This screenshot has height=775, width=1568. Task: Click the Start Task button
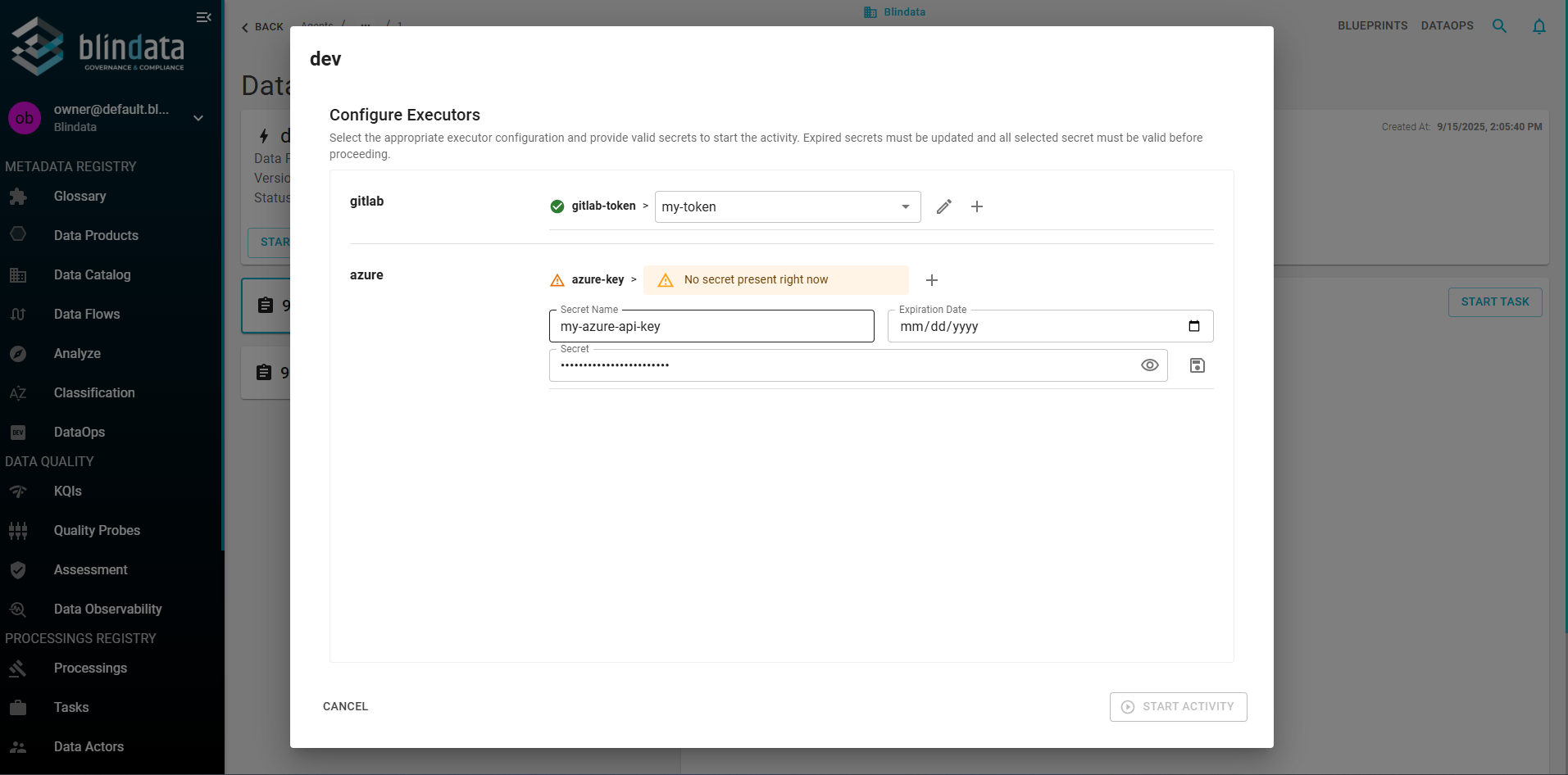coord(1494,302)
